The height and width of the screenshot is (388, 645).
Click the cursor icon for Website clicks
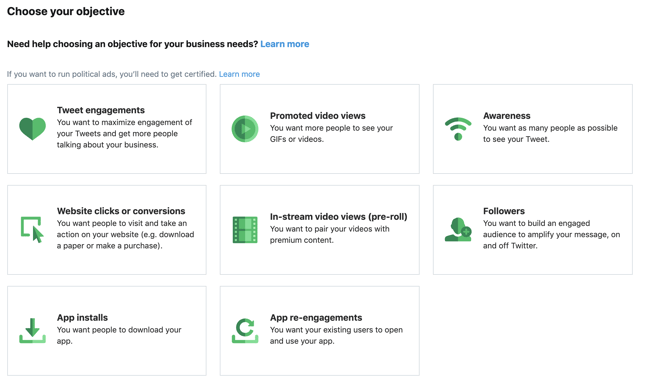pos(32,229)
